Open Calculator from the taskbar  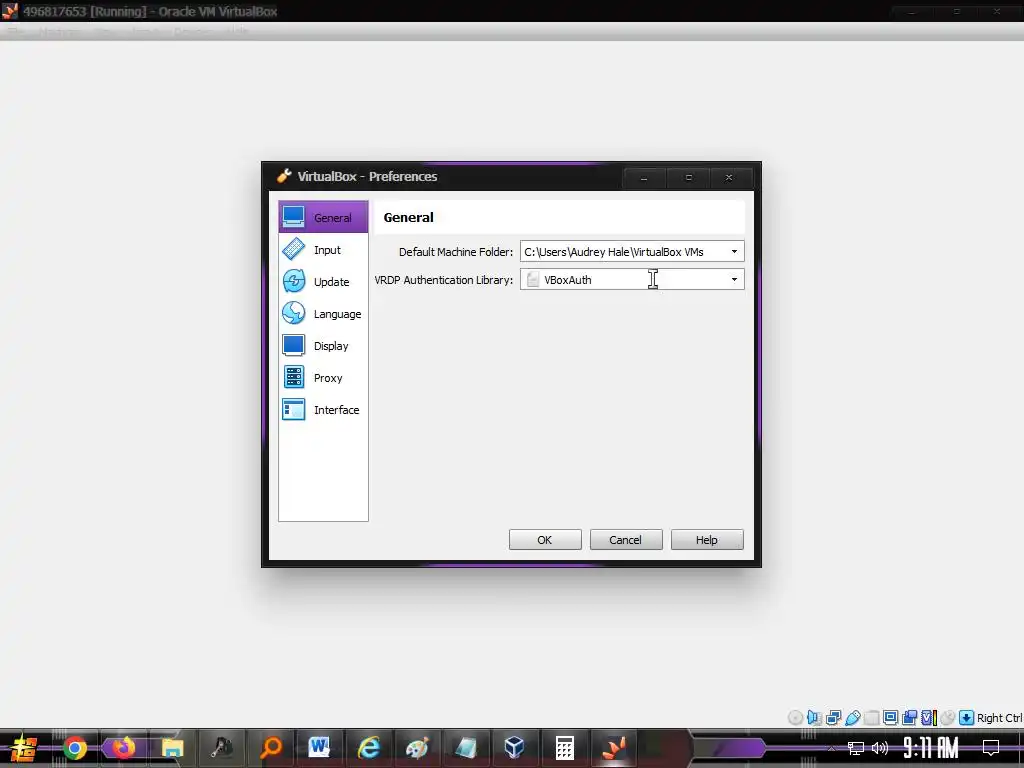click(564, 748)
